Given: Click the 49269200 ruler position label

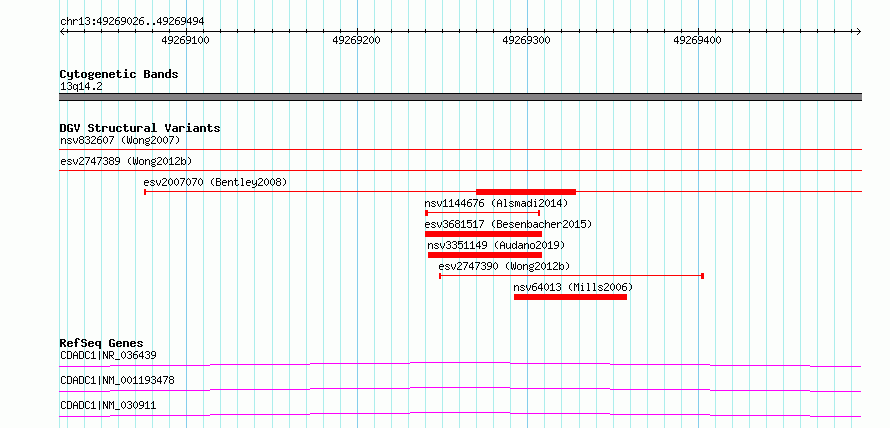Looking at the screenshot, I should click(x=356, y=40).
